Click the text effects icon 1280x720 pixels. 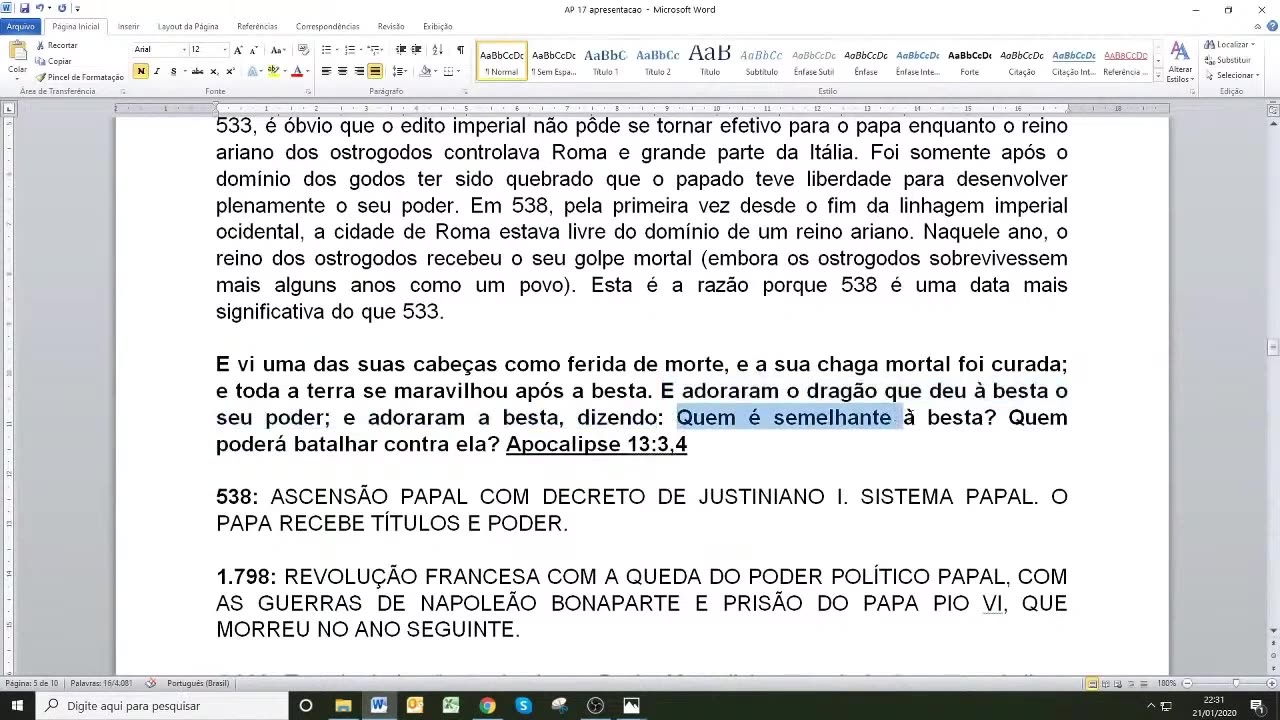click(x=253, y=71)
